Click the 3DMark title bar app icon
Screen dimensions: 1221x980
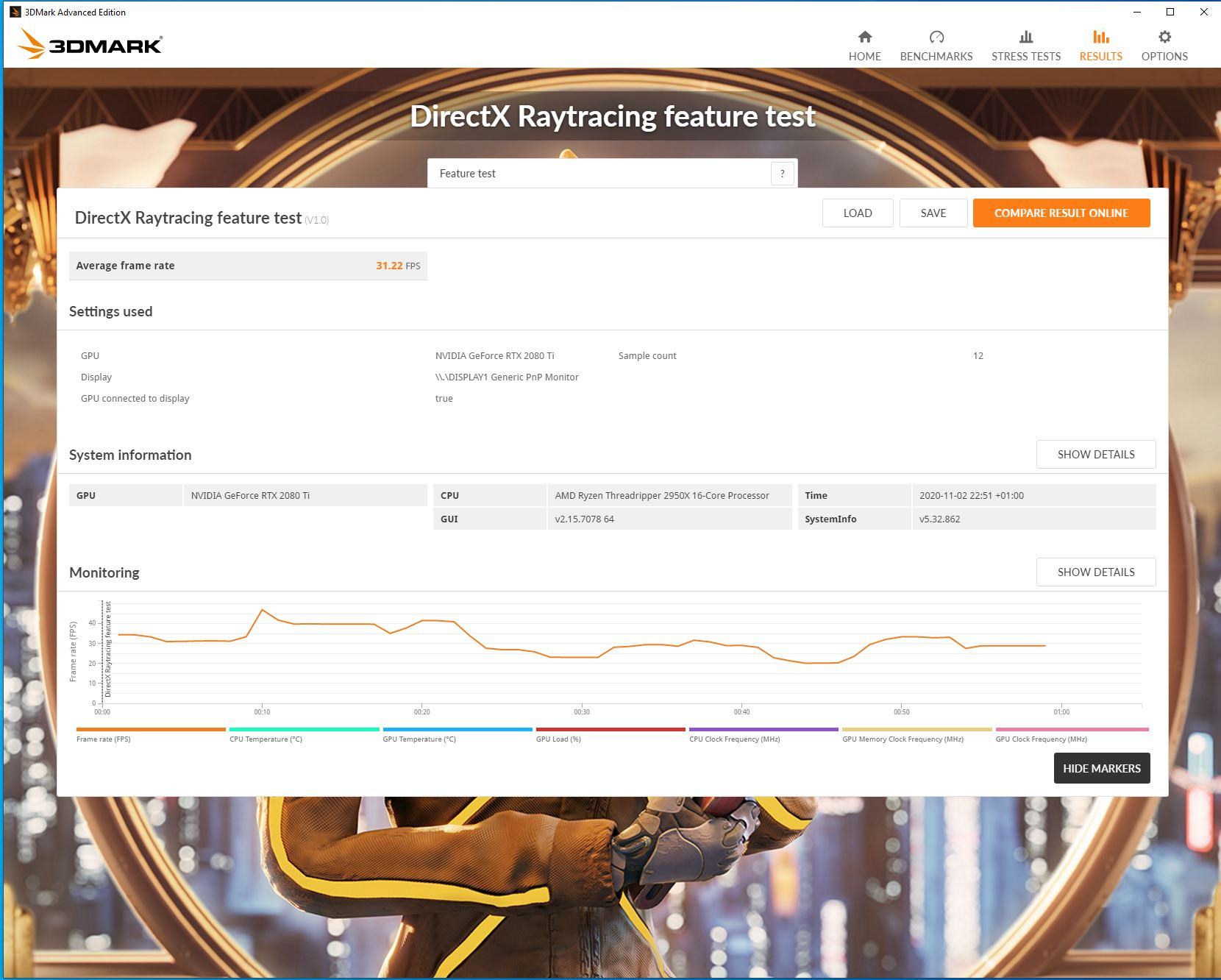pos(15,12)
